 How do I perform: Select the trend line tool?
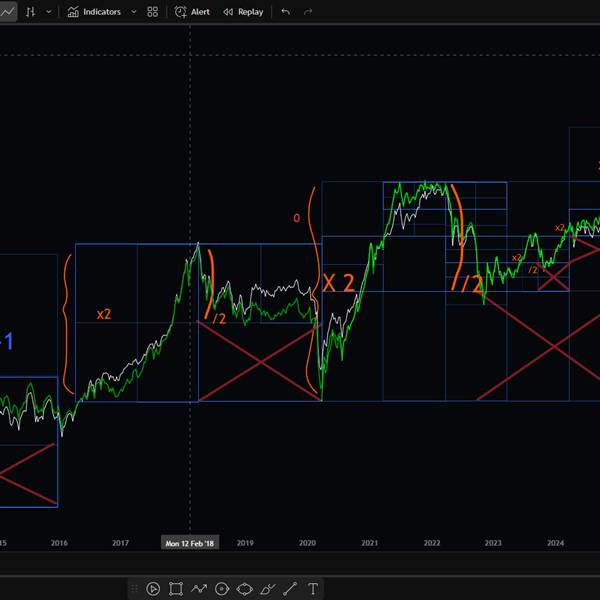(x=290, y=589)
